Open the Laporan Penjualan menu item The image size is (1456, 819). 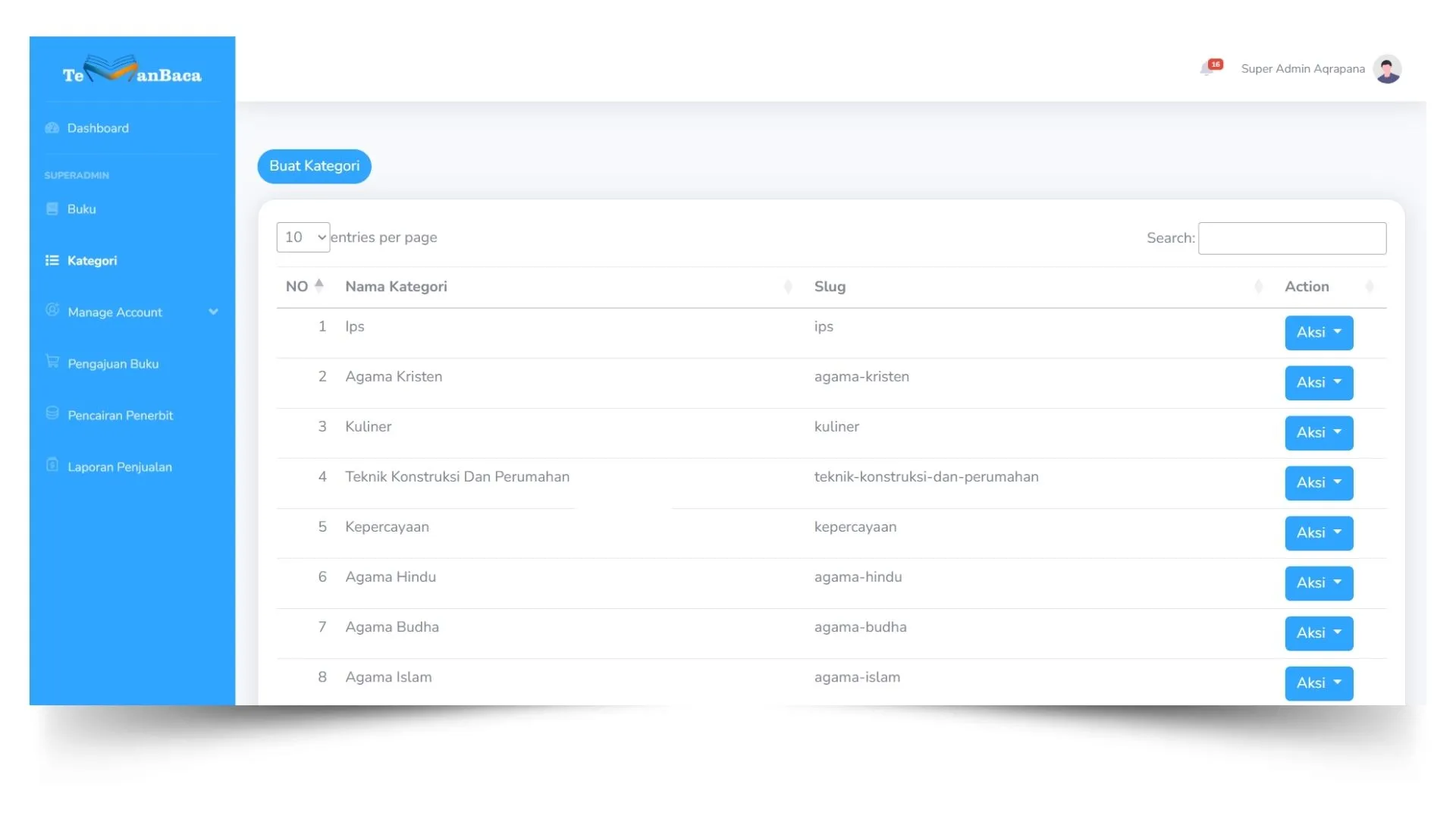[x=120, y=467]
